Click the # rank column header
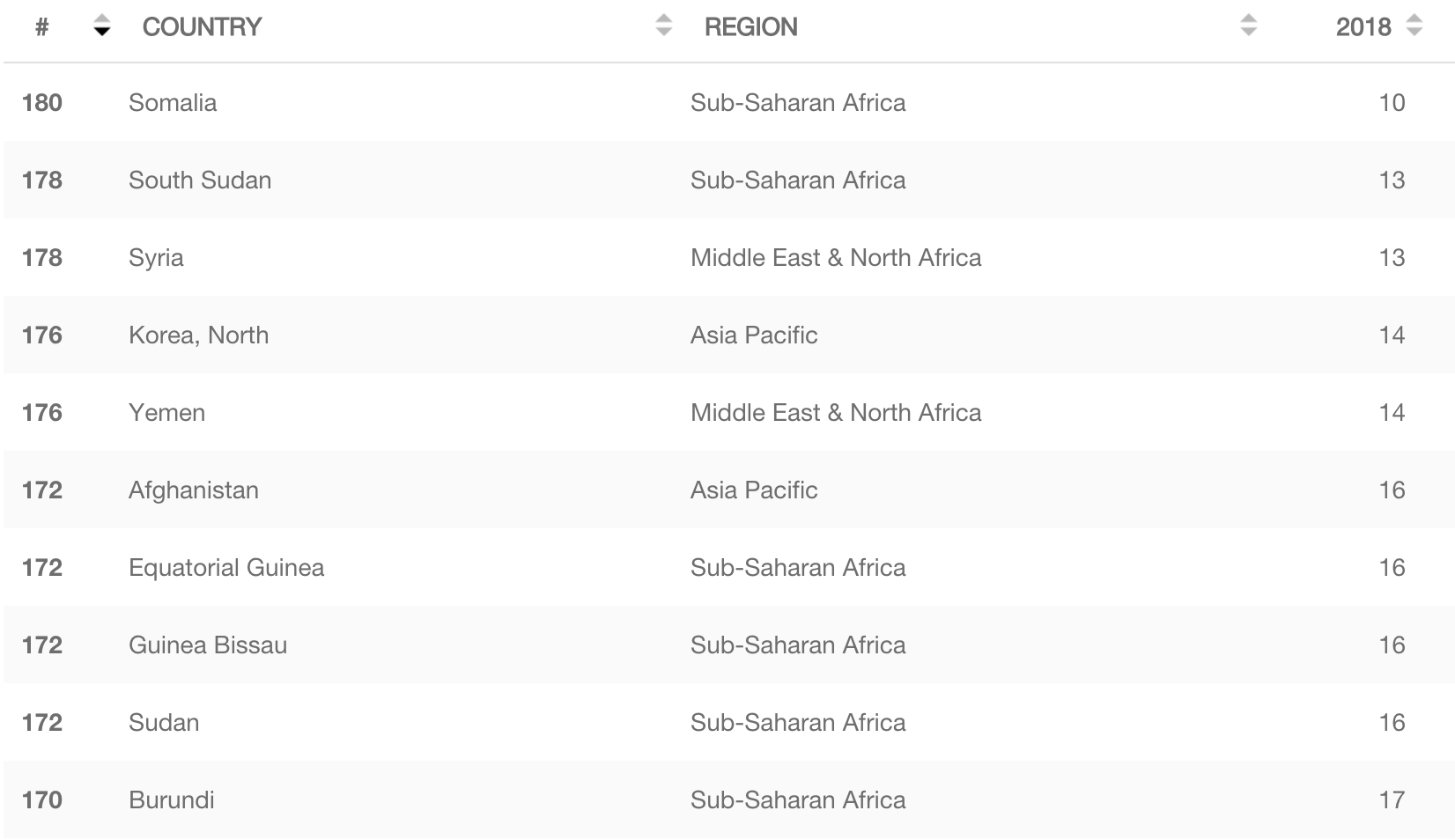Image resolution: width=1455 pixels, height=840 pixels. click(41, 27)
